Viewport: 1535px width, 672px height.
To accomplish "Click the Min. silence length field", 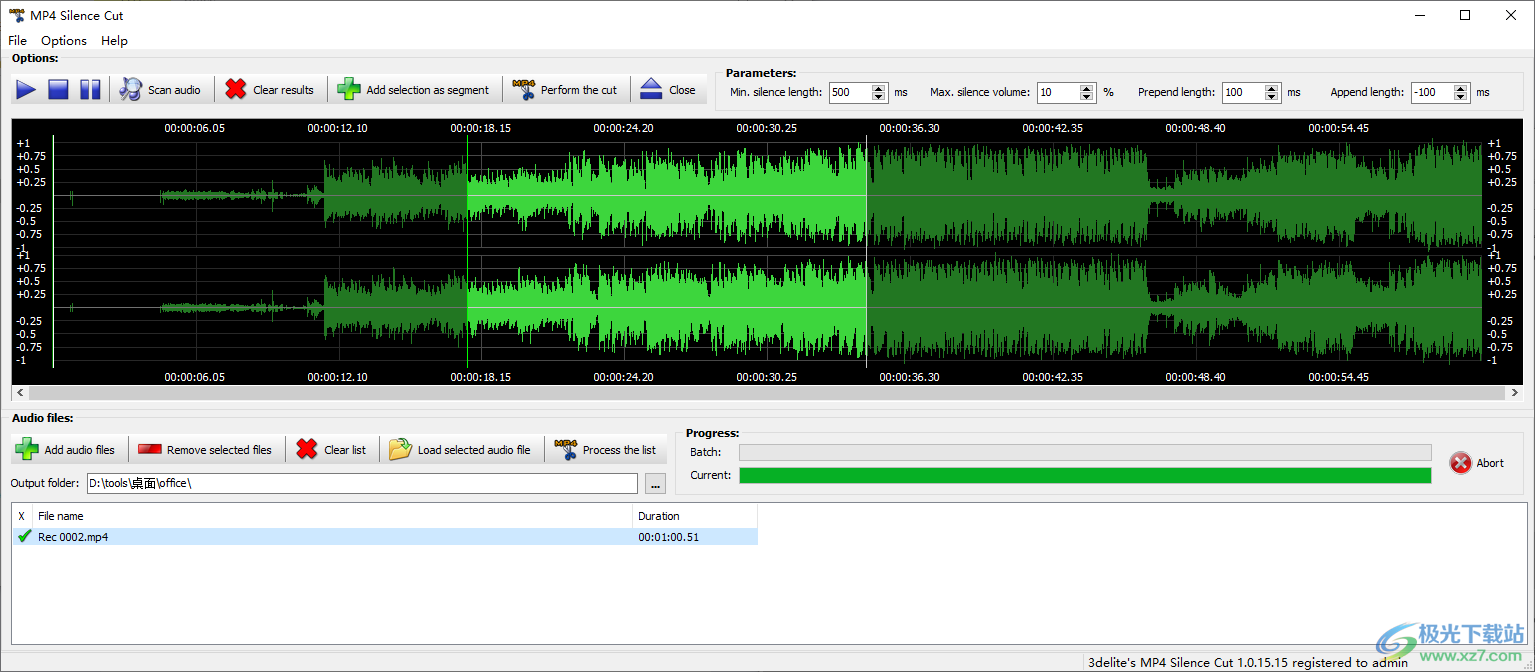I will click(849, 92).
